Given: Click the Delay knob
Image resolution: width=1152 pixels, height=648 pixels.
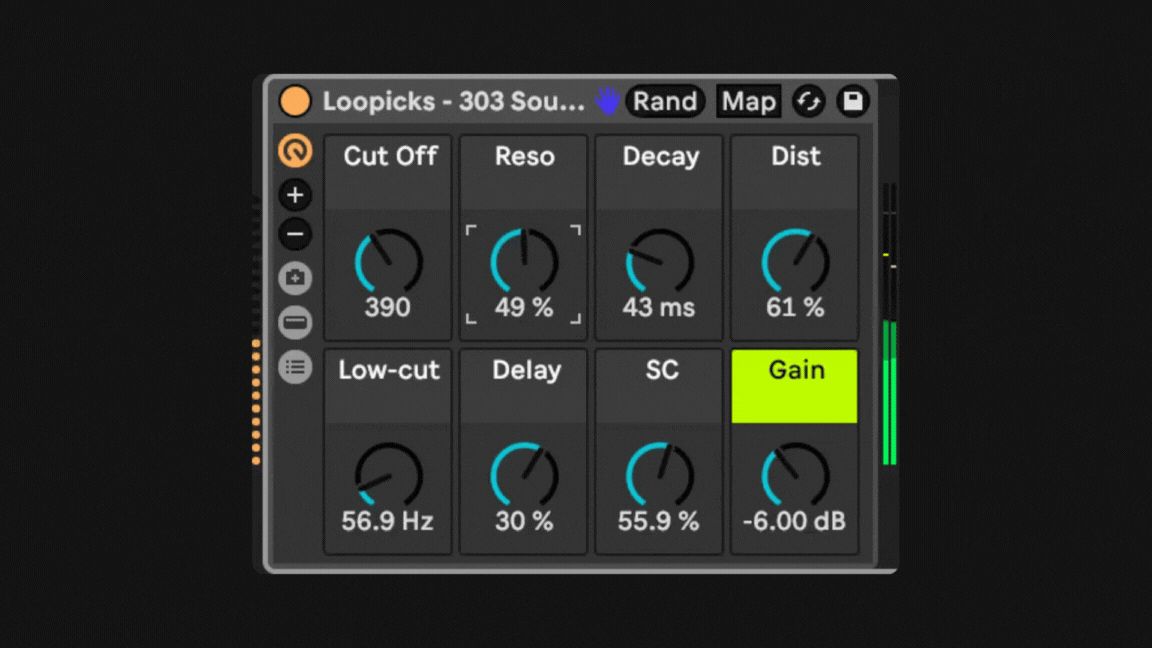Looking at the screenshot, I should (524, 475).
